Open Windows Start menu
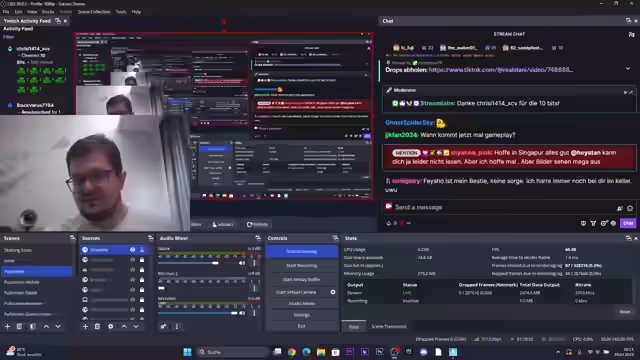 click(x=187, y=352)
